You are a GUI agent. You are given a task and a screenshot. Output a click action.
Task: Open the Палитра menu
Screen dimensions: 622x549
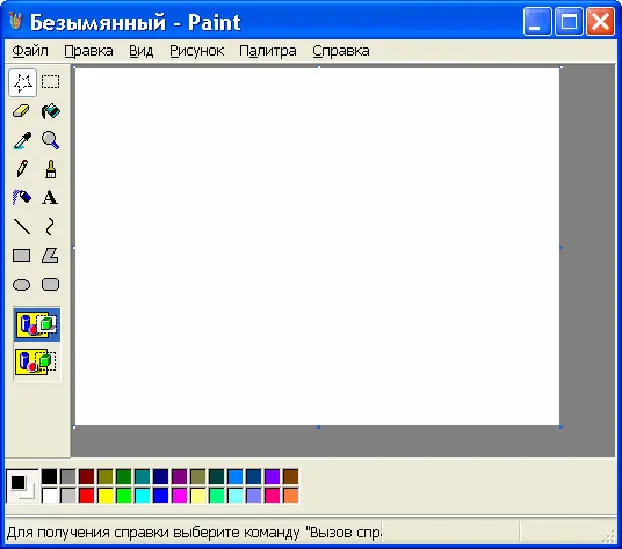click(x=268, y=51)
